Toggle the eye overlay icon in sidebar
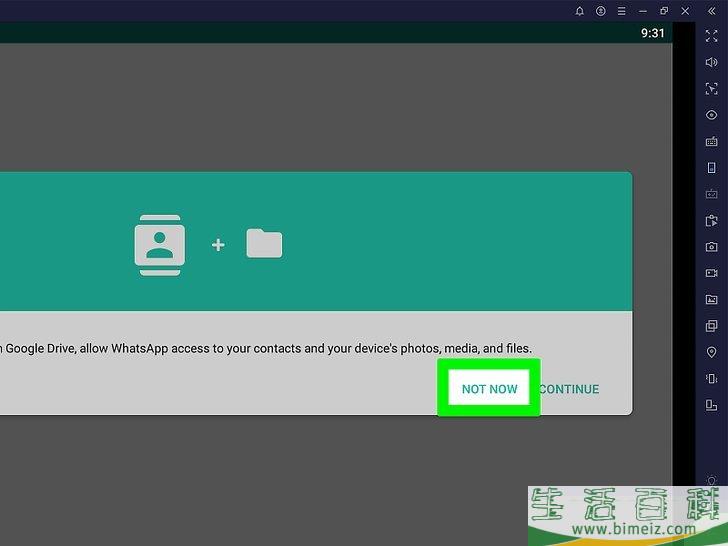Screen dimensions: 728x546 point(711,115)
